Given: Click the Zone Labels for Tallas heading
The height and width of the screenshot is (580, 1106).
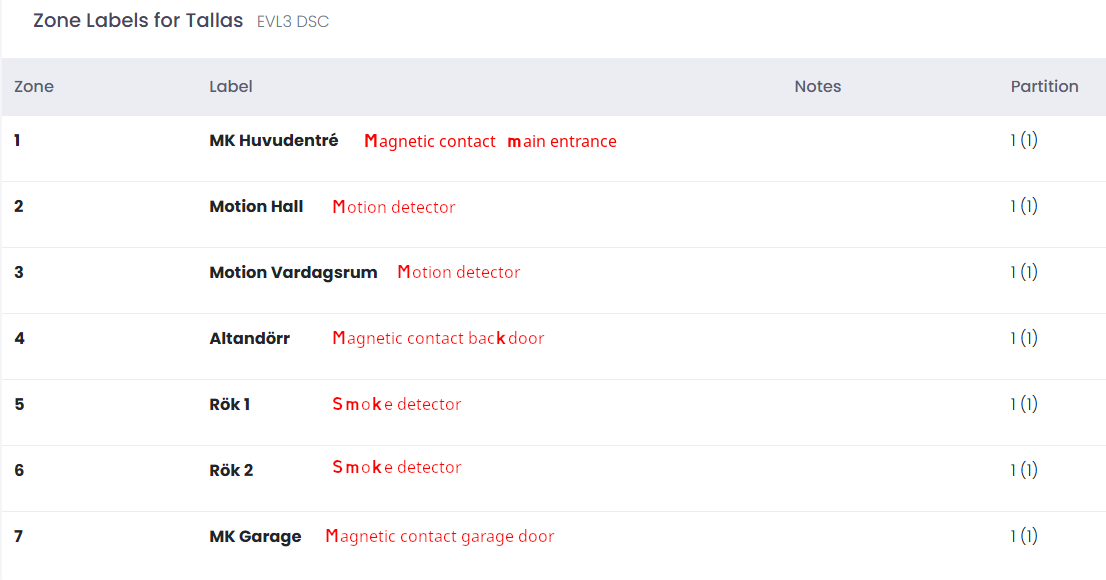Looking at the screenshot, I should pyautogui.click(x=138, y=20).
